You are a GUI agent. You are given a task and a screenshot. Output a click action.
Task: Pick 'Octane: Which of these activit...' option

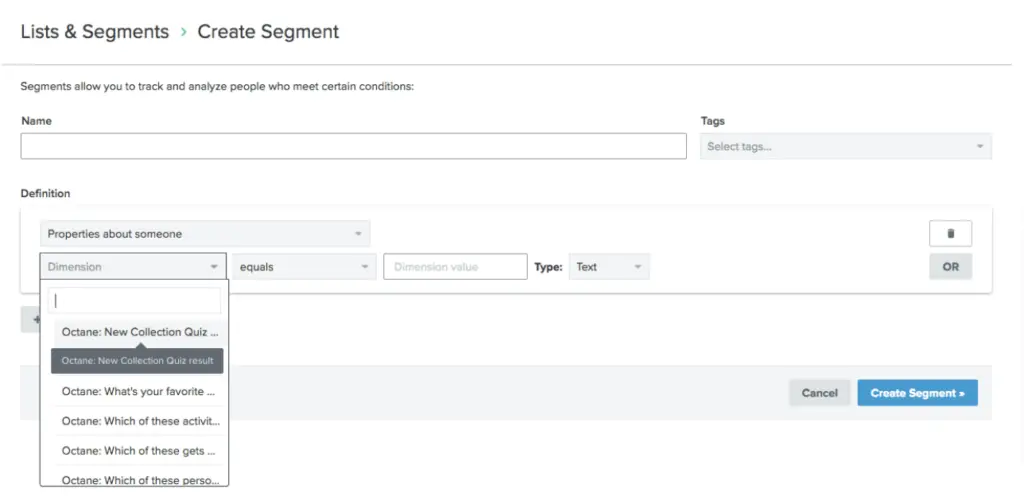click(x=139, y=421)
